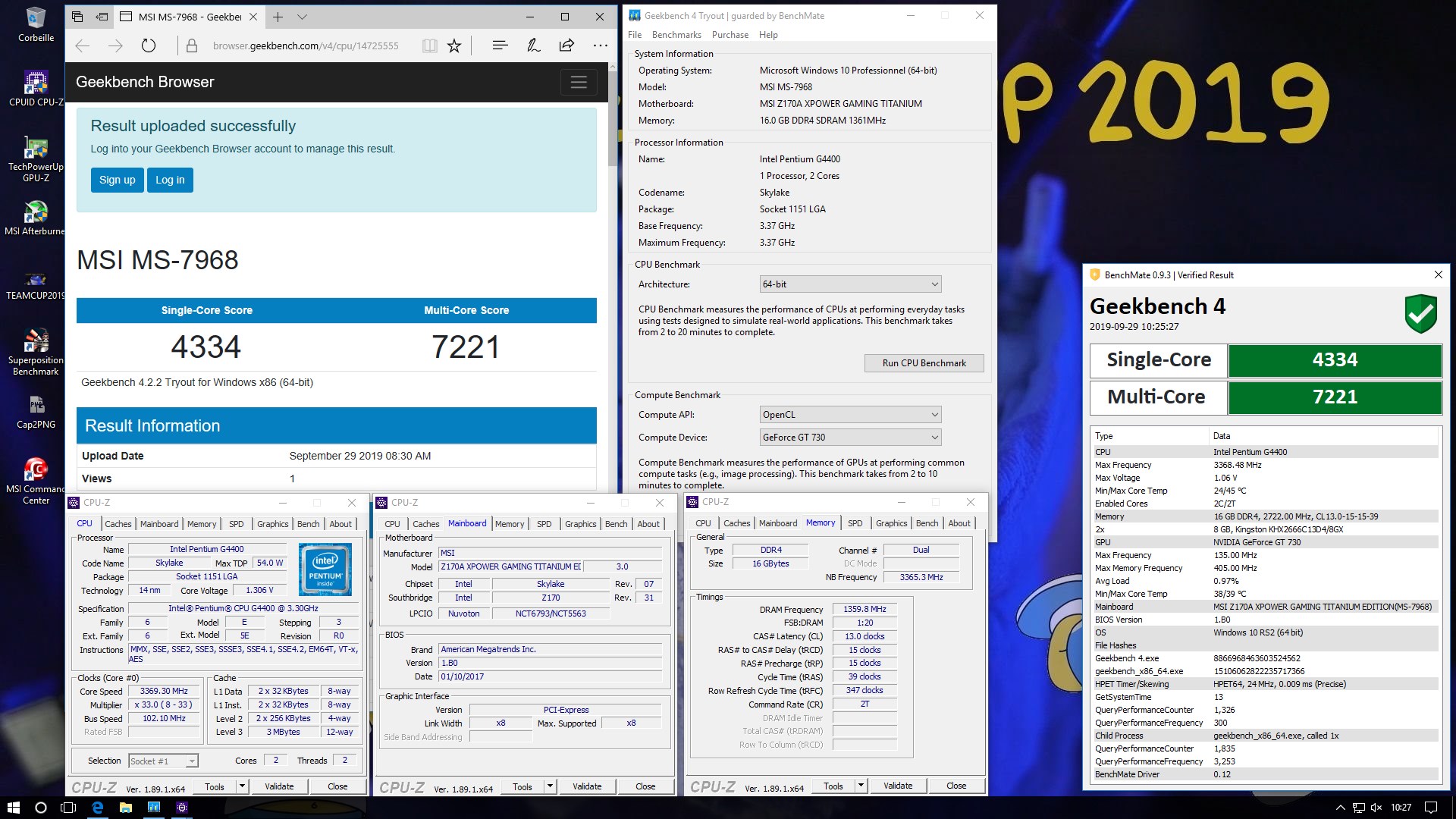Click About tab in Memory CPU-Z

pos(959,523)
